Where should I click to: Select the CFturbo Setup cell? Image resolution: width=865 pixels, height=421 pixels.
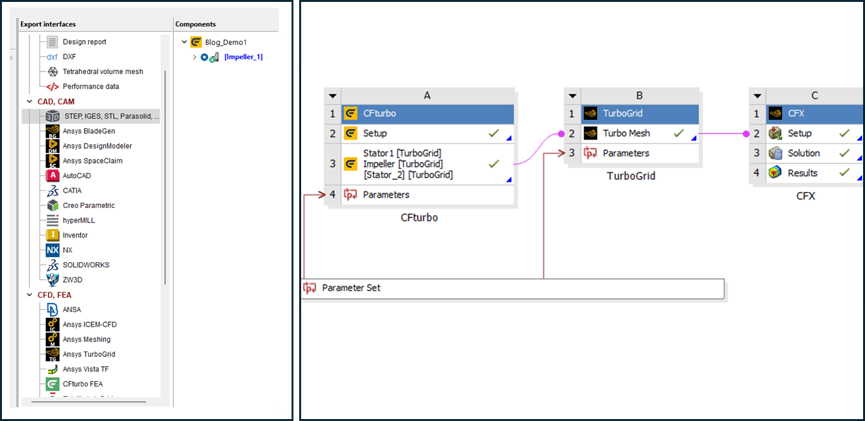[428, 134]
